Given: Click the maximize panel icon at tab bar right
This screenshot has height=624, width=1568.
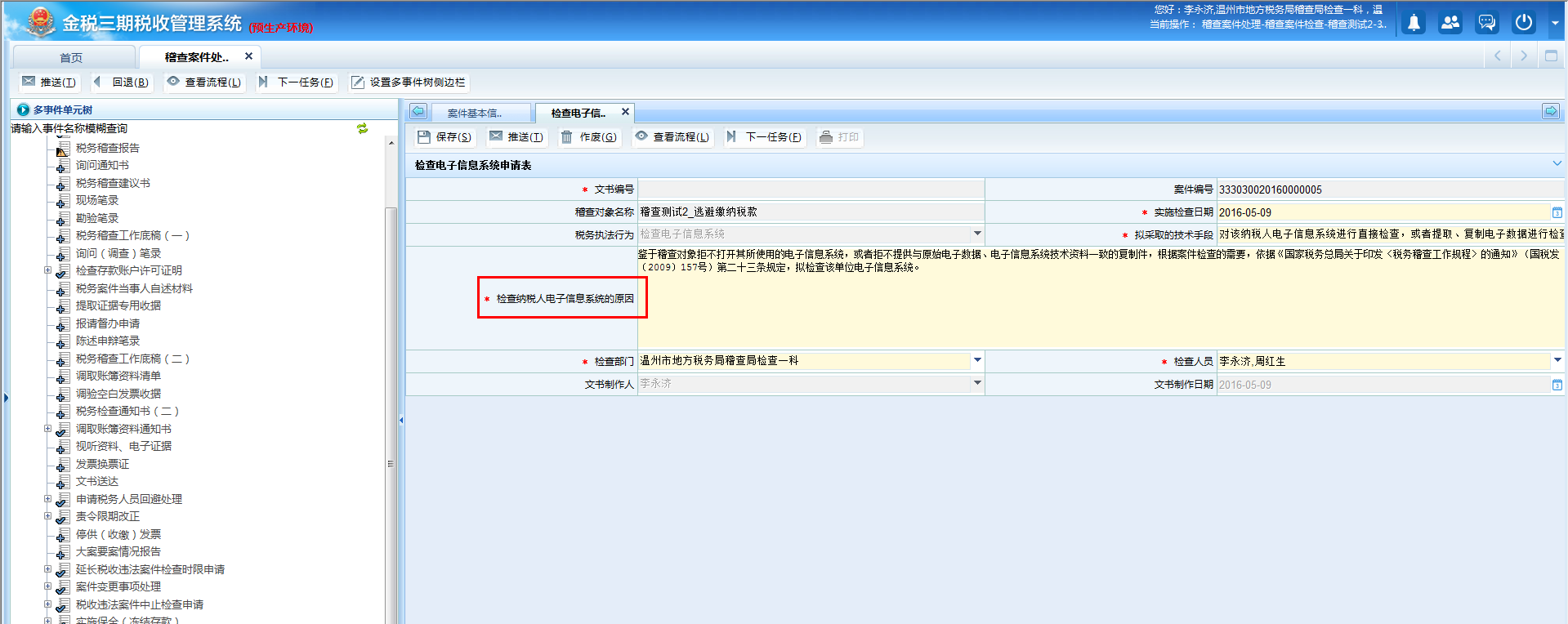Looking at the screenshot, I should 1551,56.
